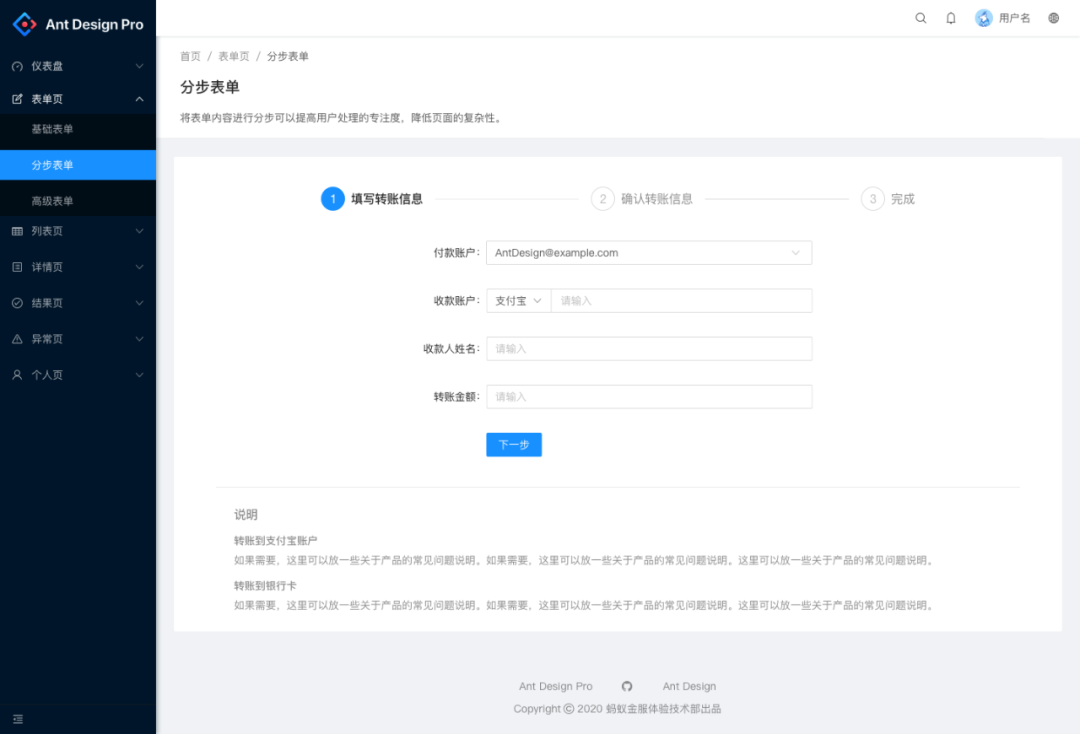Click the notification bell icon

(950, 18)
